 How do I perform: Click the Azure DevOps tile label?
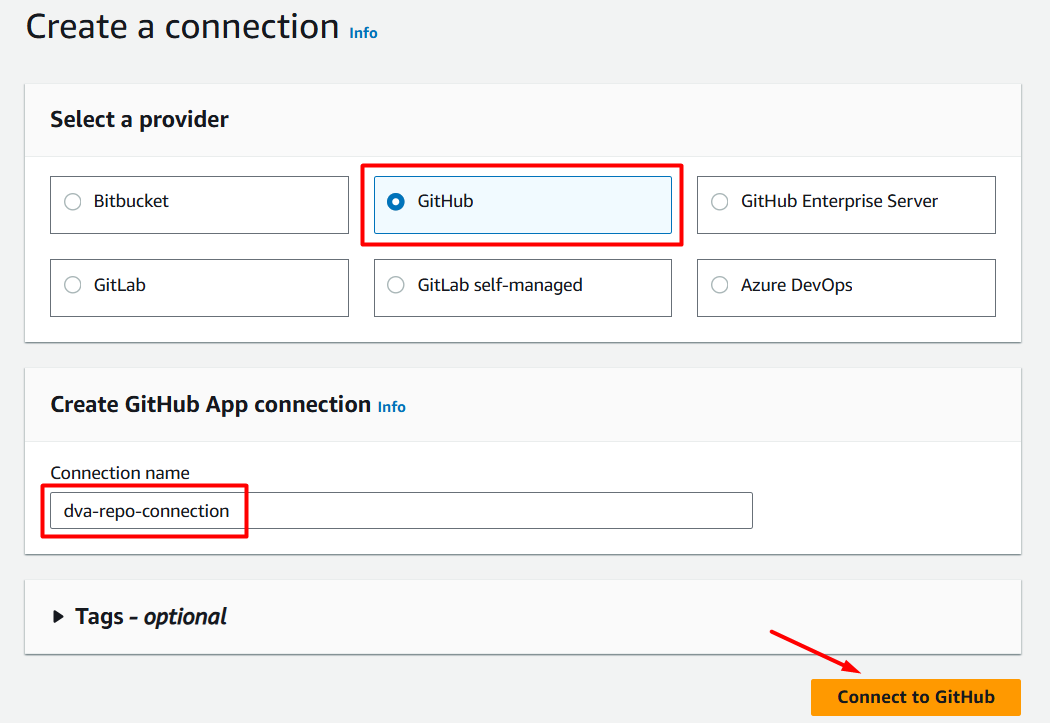click(796, 285)
